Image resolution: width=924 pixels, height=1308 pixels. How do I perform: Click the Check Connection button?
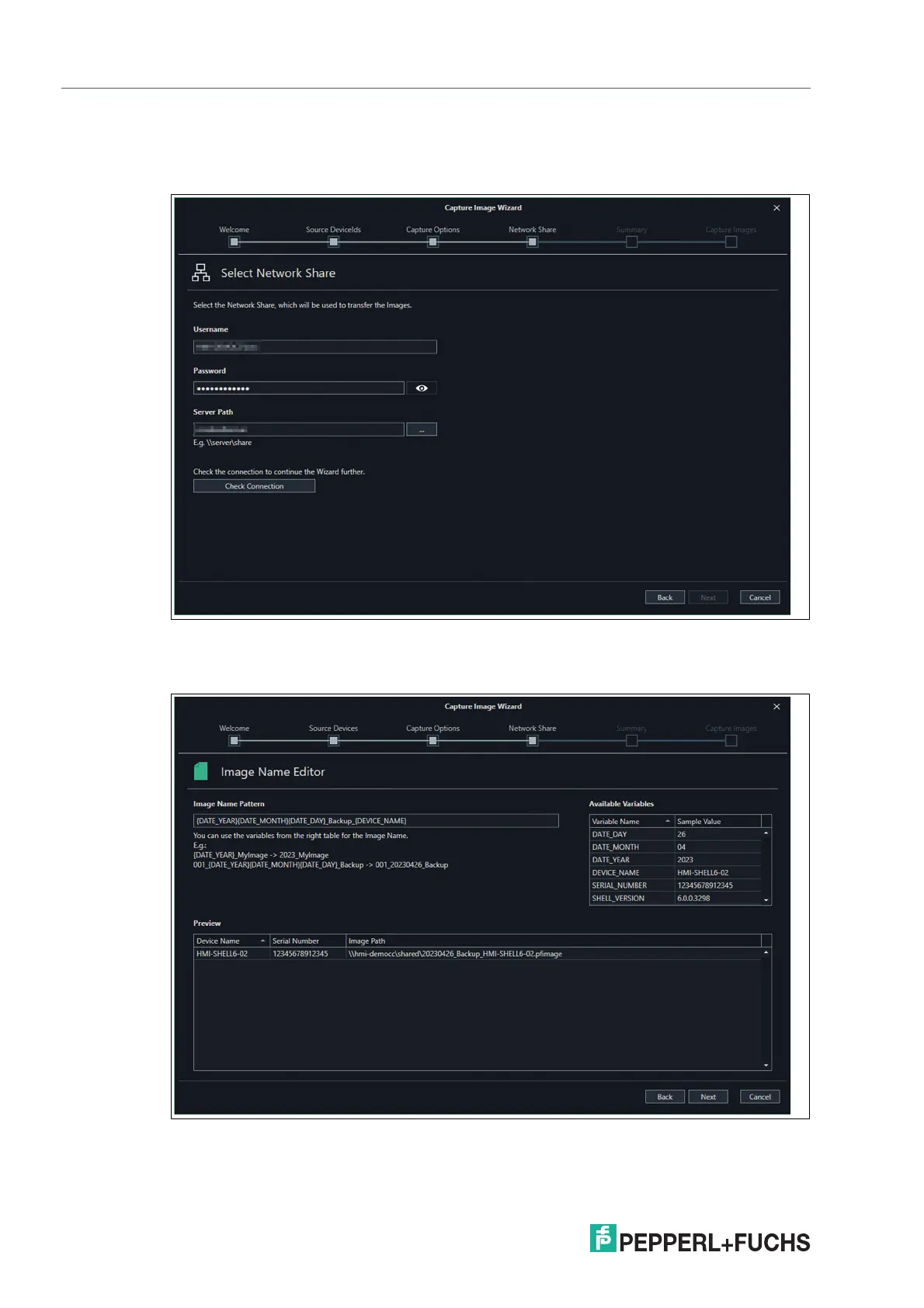(x=254, y=486)
